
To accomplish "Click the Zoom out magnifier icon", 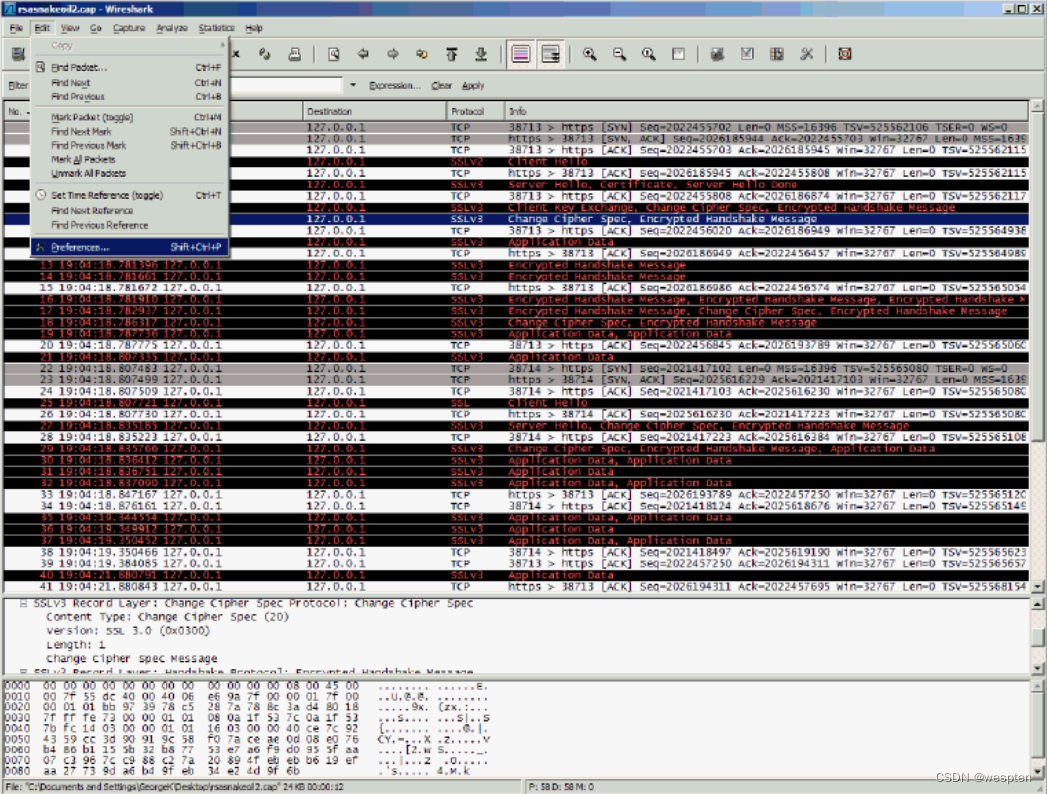I will click(x=620, y=54).
